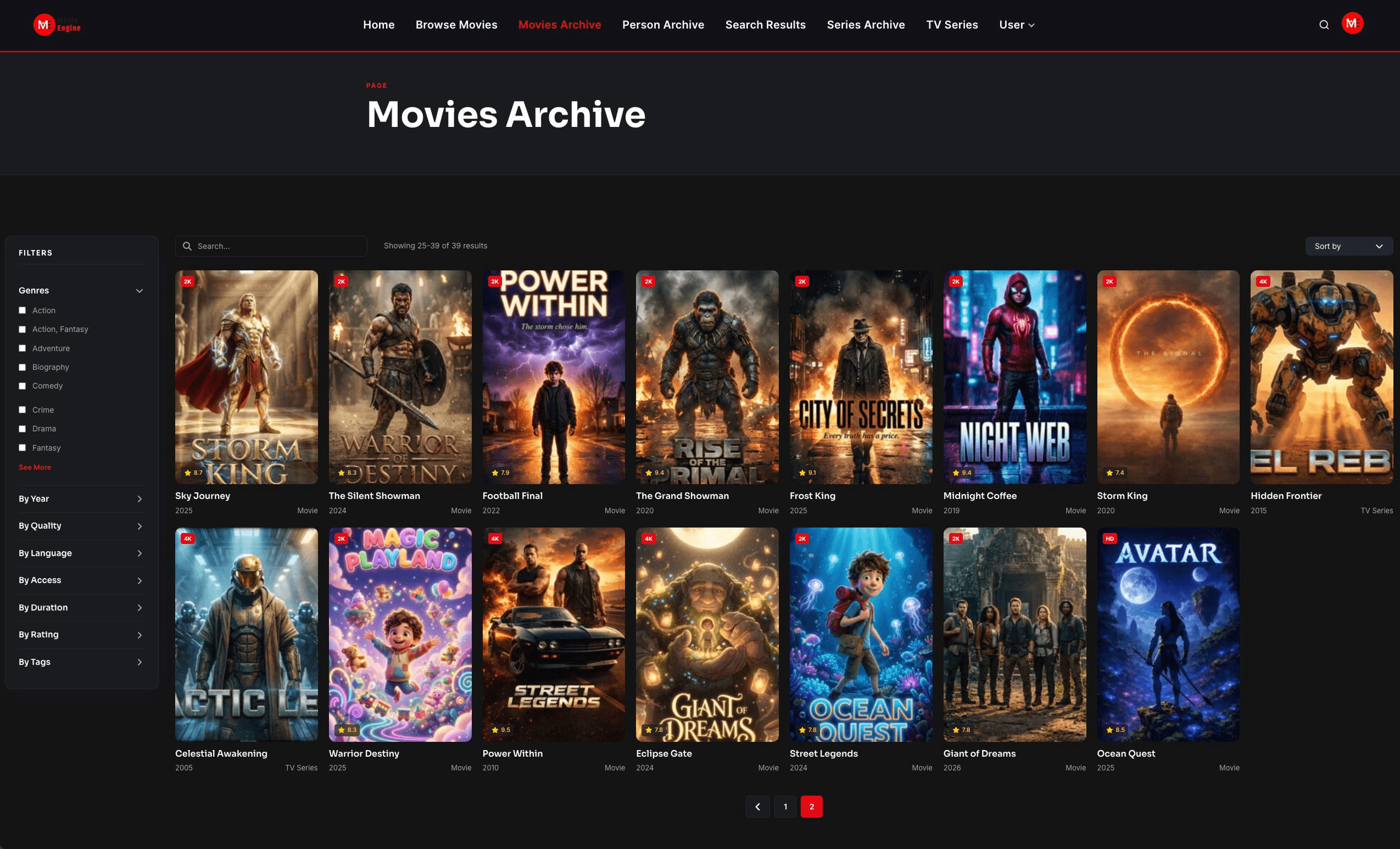Click the HD badge on Ocean Quest poster
1400x849 pixels.
point(1109,539)
